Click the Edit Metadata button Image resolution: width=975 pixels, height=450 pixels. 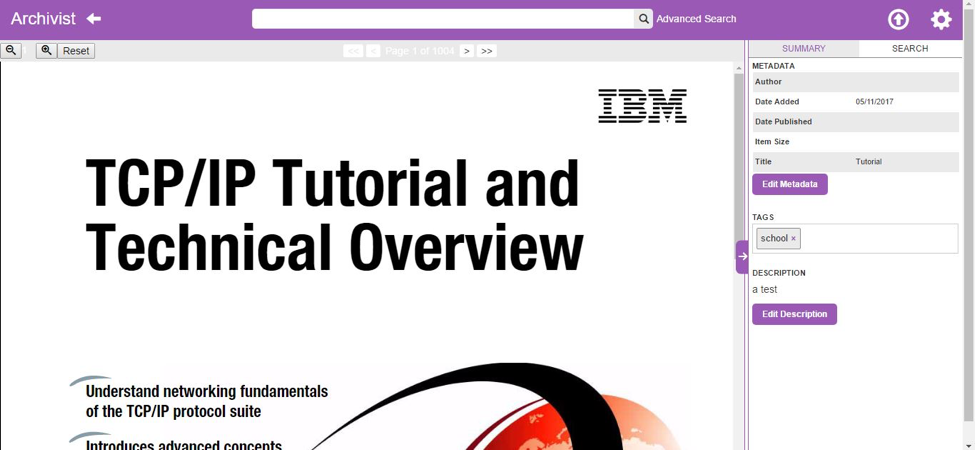pos(789,184)
